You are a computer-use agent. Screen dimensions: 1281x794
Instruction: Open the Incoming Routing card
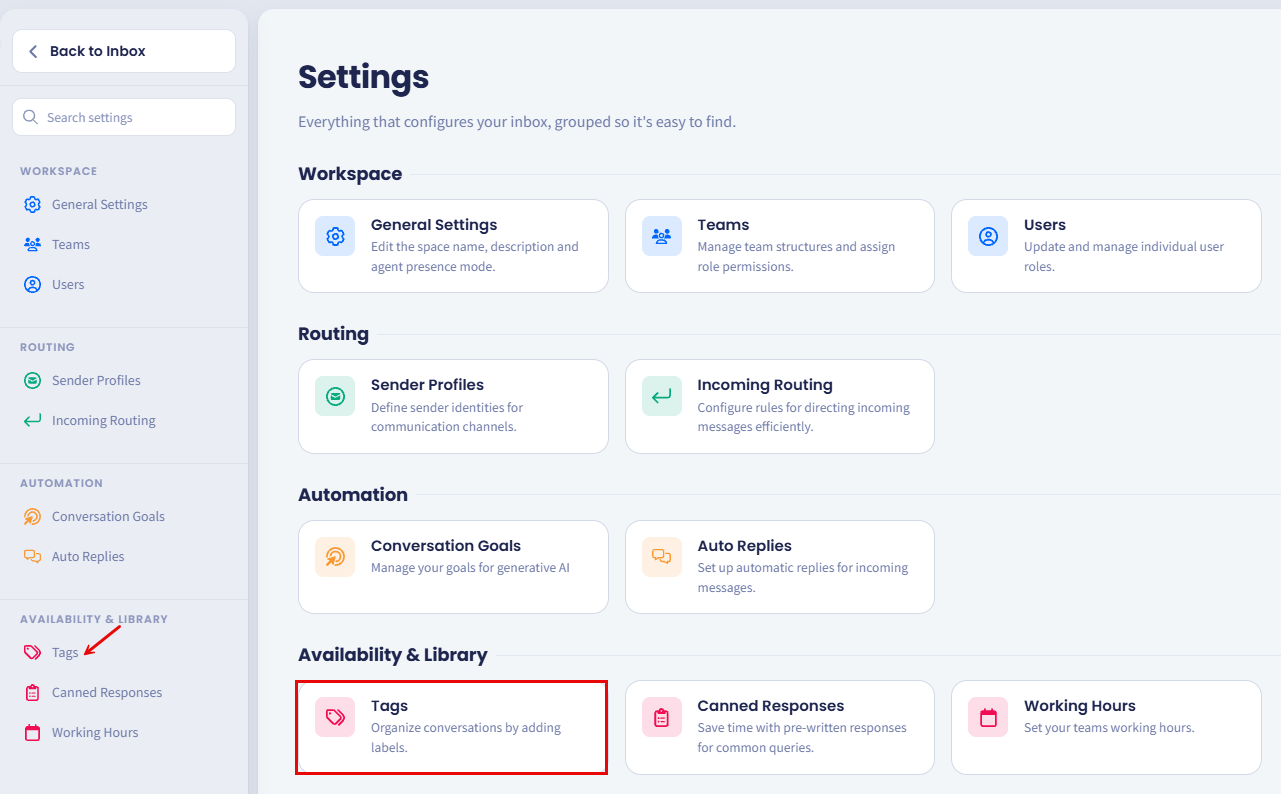780,406
